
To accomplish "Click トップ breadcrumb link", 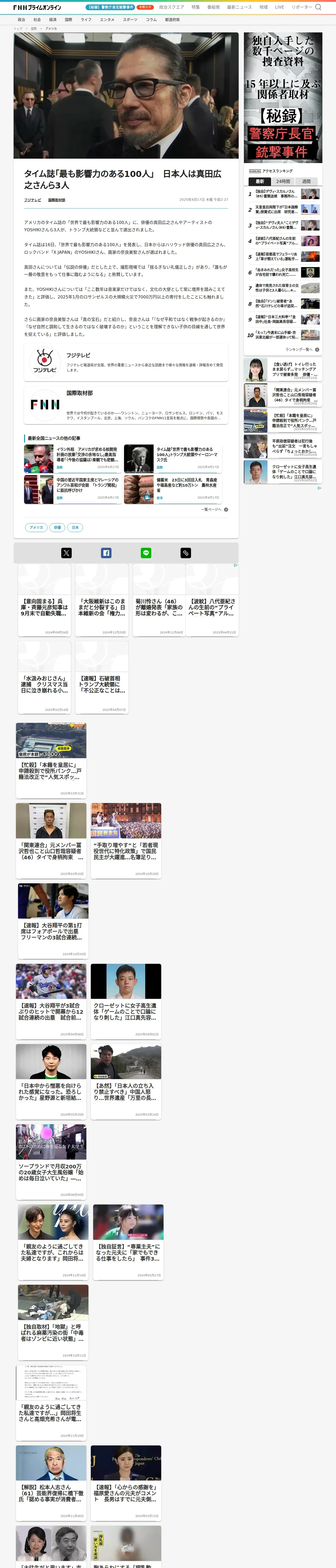I will tap(18, 28).
